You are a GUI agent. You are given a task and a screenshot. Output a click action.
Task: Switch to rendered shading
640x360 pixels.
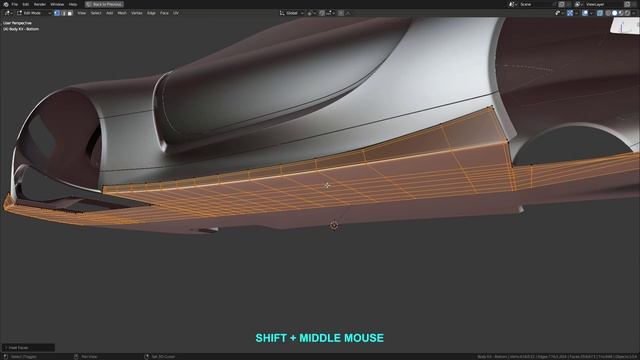[x=627, y=13]
